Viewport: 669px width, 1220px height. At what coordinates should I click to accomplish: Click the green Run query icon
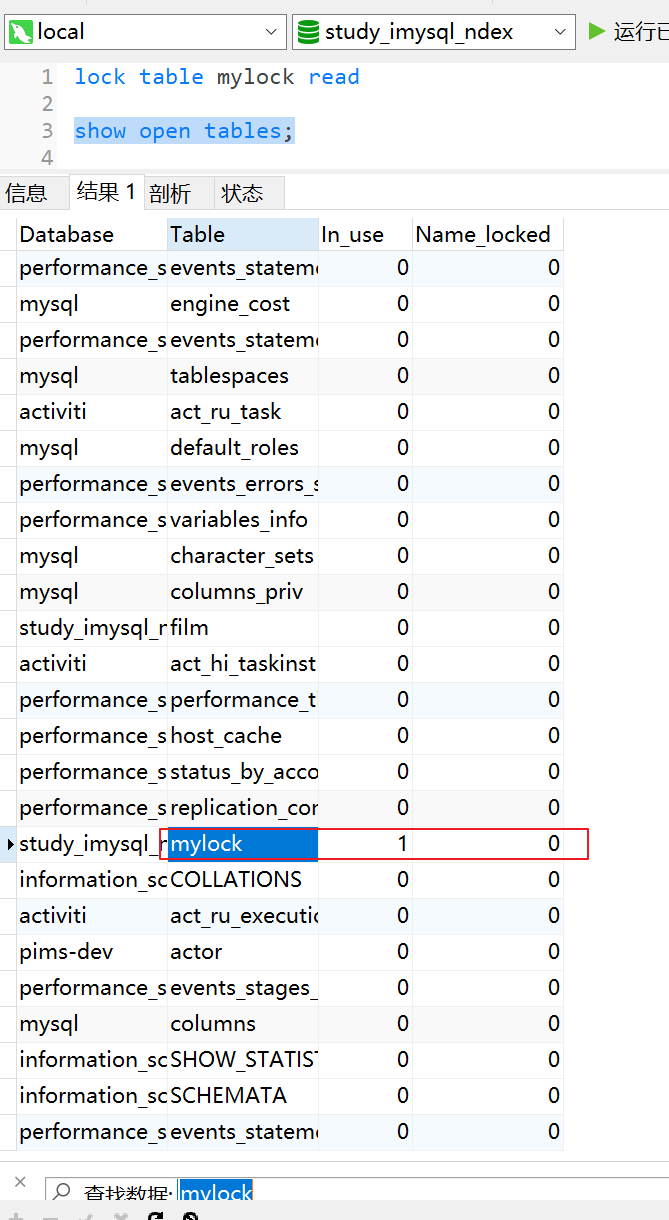[596, 31]
